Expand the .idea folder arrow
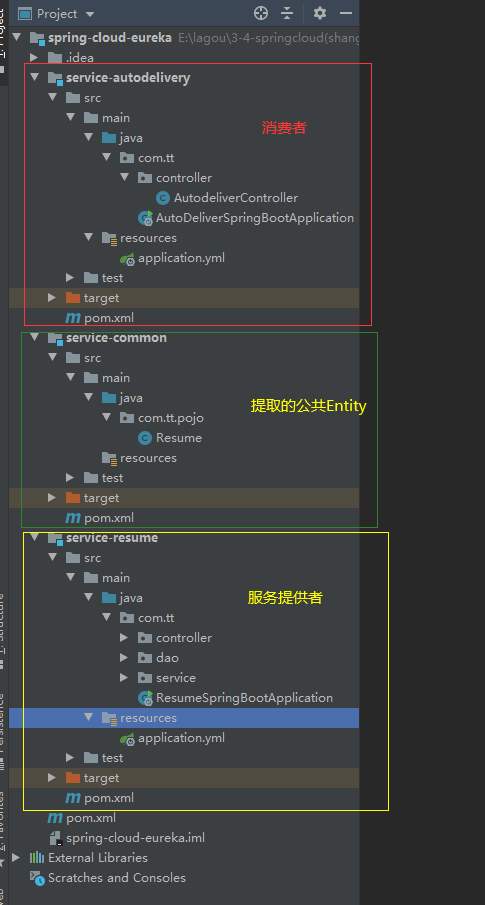This screenshot has height=905, width=485. point(34,57)
